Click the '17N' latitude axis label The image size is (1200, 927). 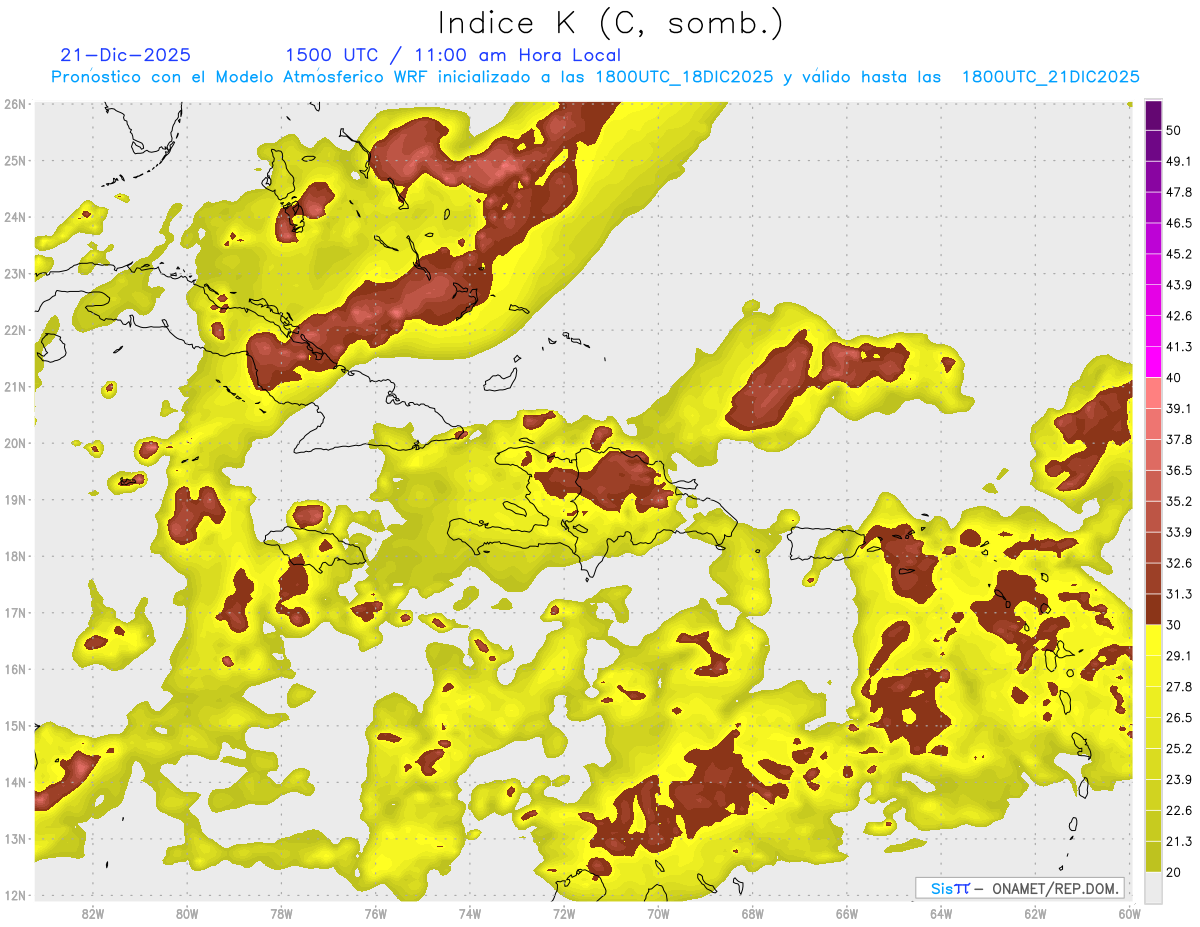(x=15, y=612)
